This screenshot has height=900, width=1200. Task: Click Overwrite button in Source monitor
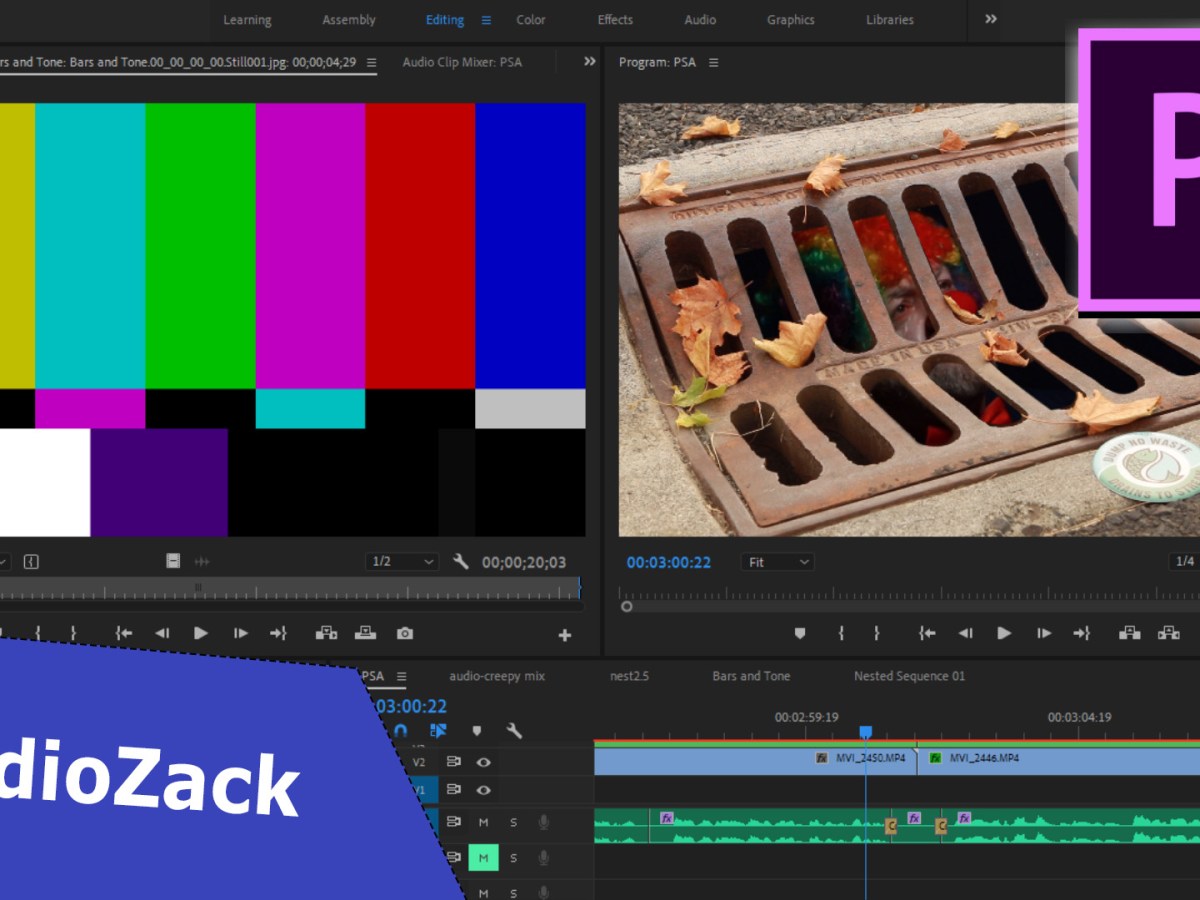coord(366,633)
